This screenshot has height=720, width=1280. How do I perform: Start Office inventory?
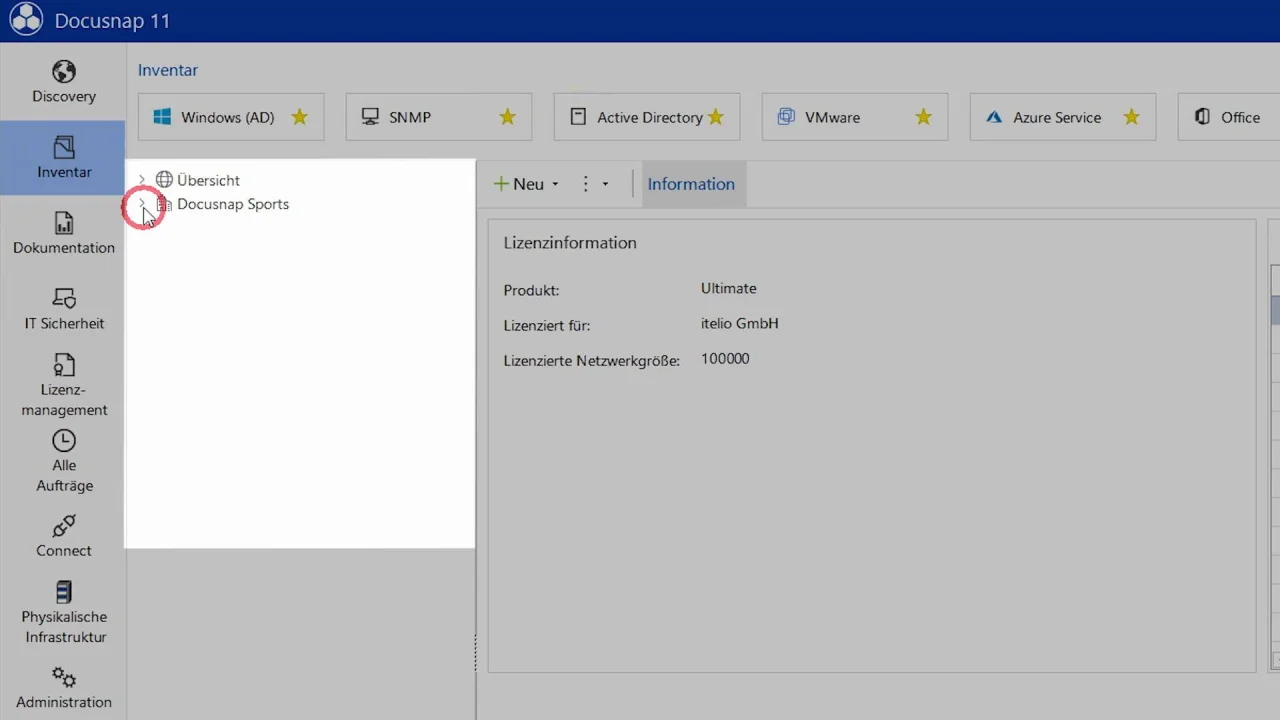(x=1229, y=117)
